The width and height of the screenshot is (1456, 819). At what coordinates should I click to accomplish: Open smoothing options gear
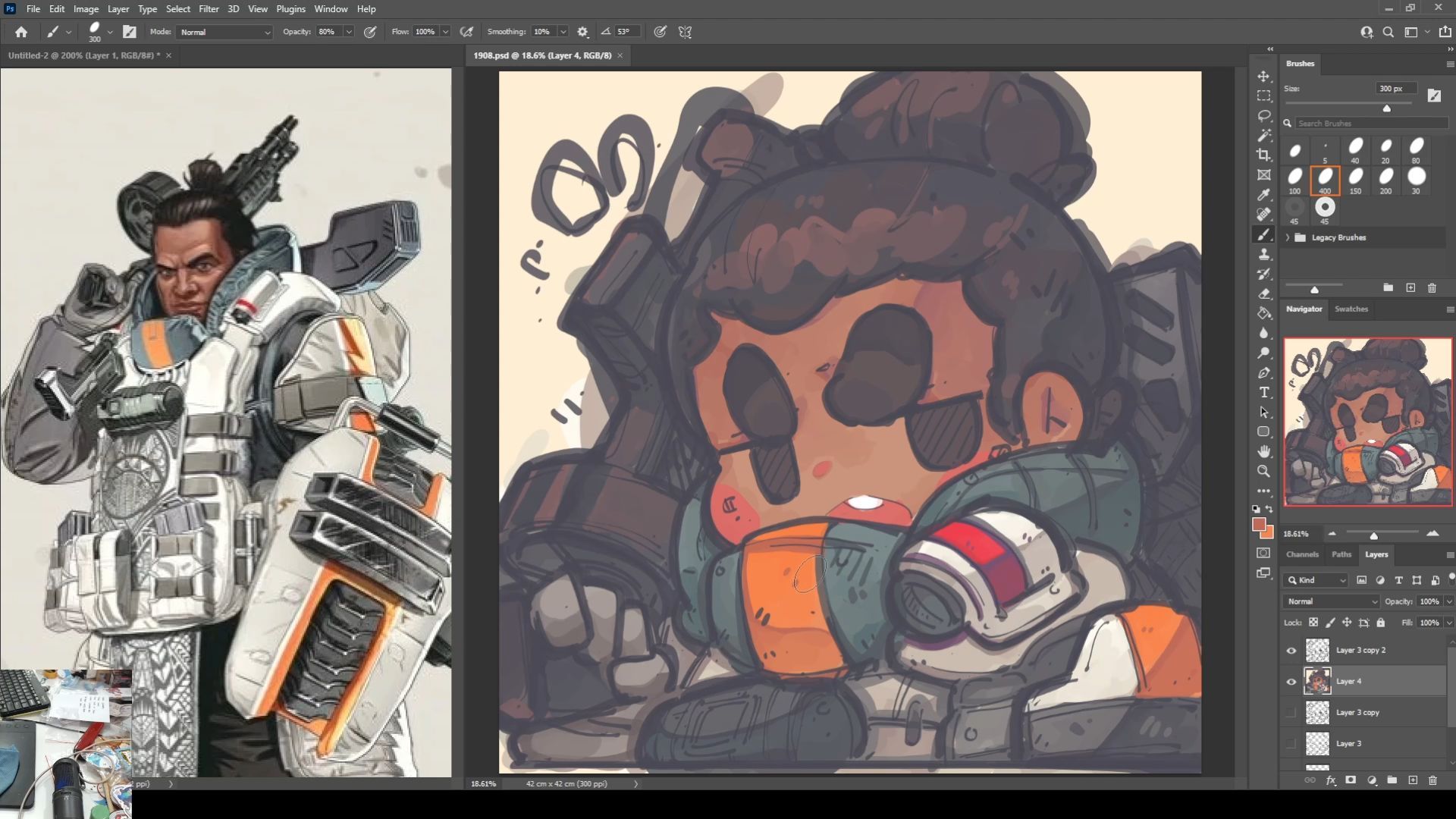click(x=582, y=32)
